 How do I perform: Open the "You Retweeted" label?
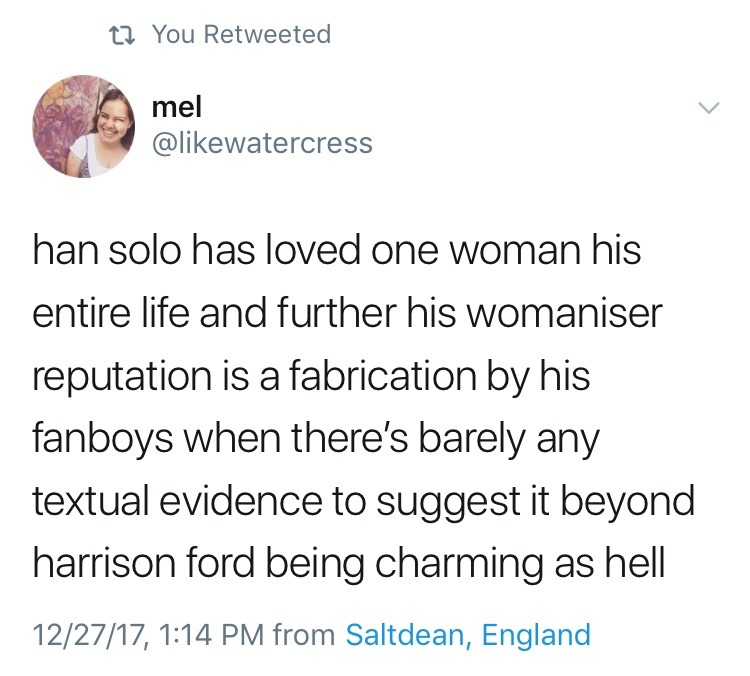(x=240, y=35)
